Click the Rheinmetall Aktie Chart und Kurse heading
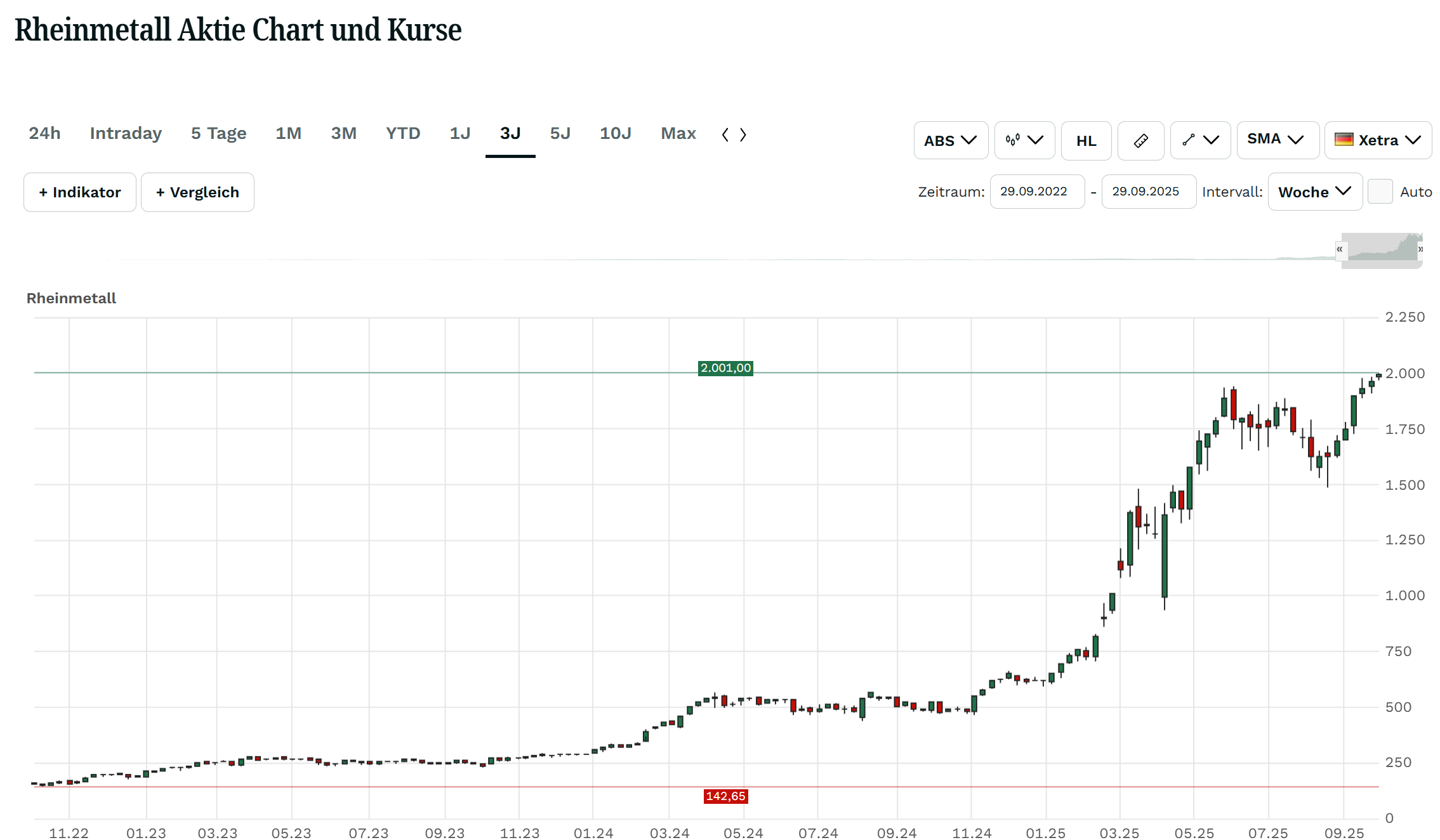The width and height of the screenshot is (1440, 840). [x=238, y=30]
